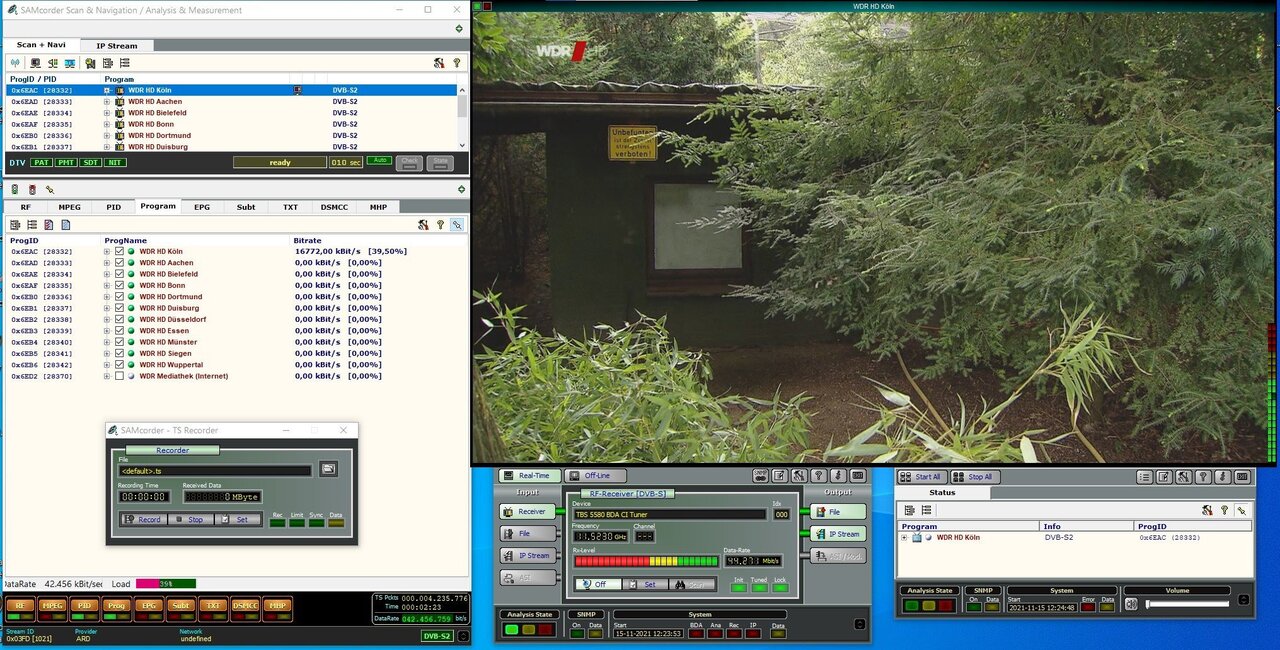Uncheck the WDR HD Aachen checkbox
The width and height of the screenshot is (1280, 650).
(120, 263)
